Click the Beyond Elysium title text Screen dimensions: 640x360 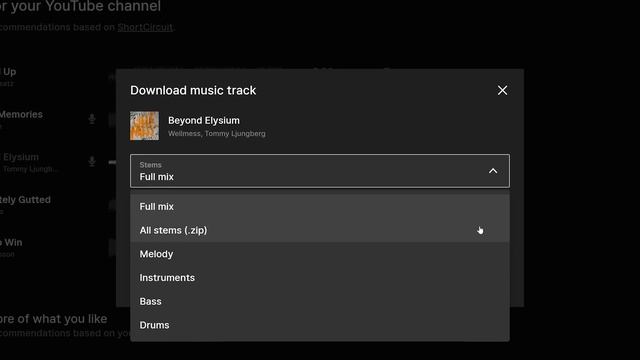pos(204,120)
